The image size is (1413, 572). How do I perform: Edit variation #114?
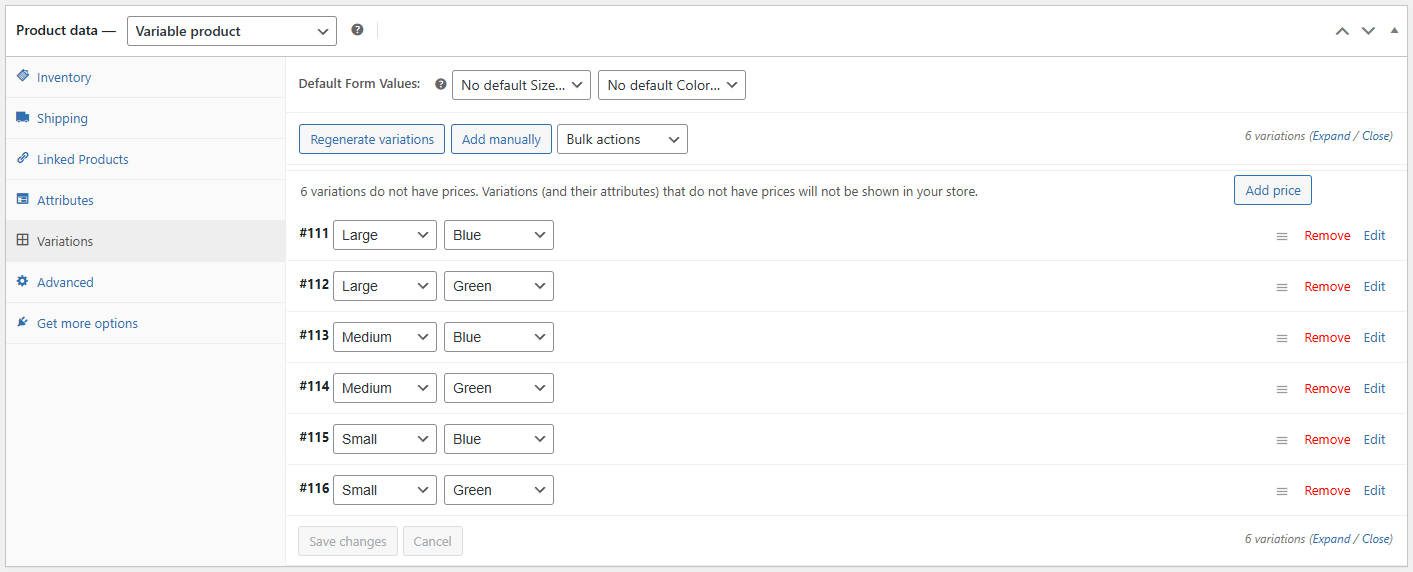point(1375,389)
